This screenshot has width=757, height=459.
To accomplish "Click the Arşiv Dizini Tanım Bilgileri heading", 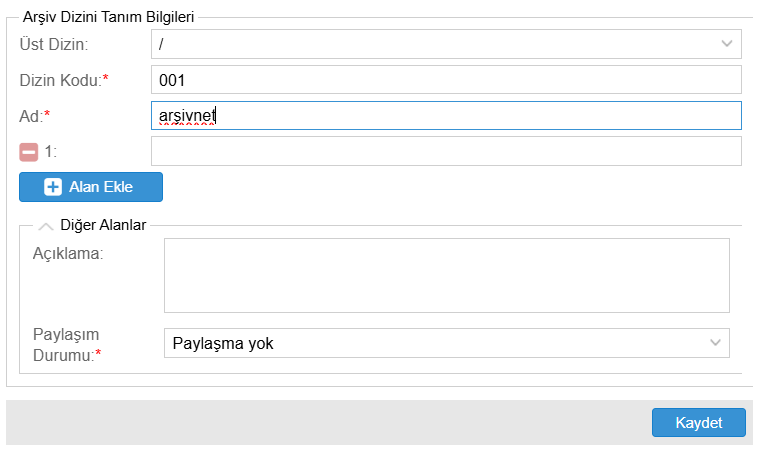I will (x=108, y=16).
